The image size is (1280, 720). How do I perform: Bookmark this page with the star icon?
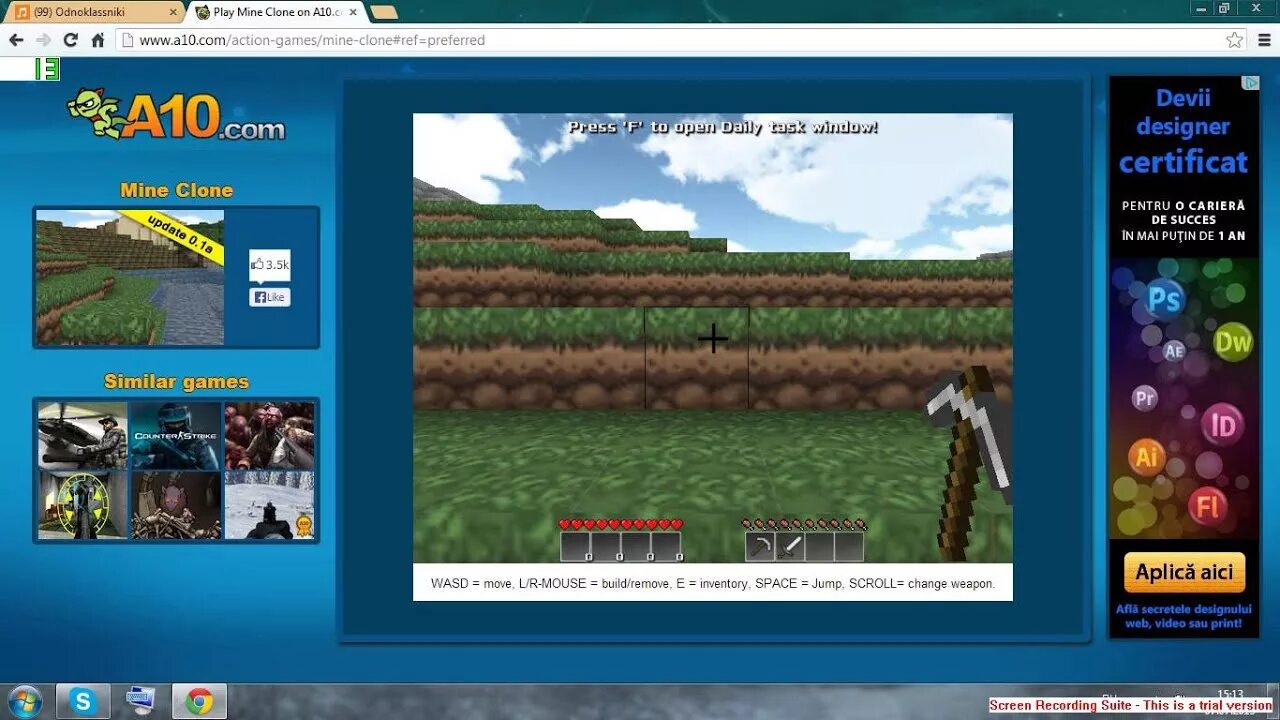click(x=1235, y=40)
